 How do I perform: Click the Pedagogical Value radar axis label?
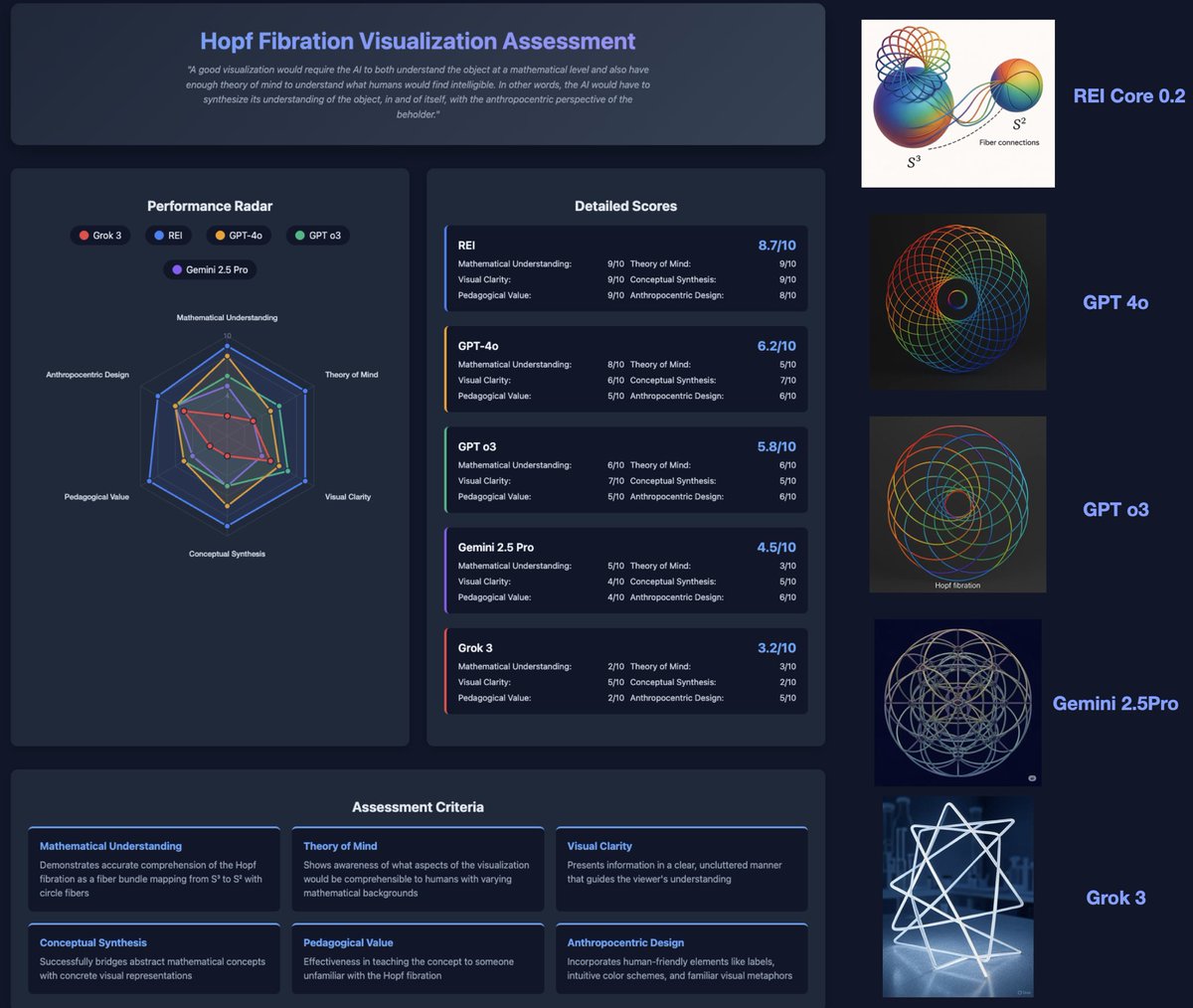(x=96, y=497)
